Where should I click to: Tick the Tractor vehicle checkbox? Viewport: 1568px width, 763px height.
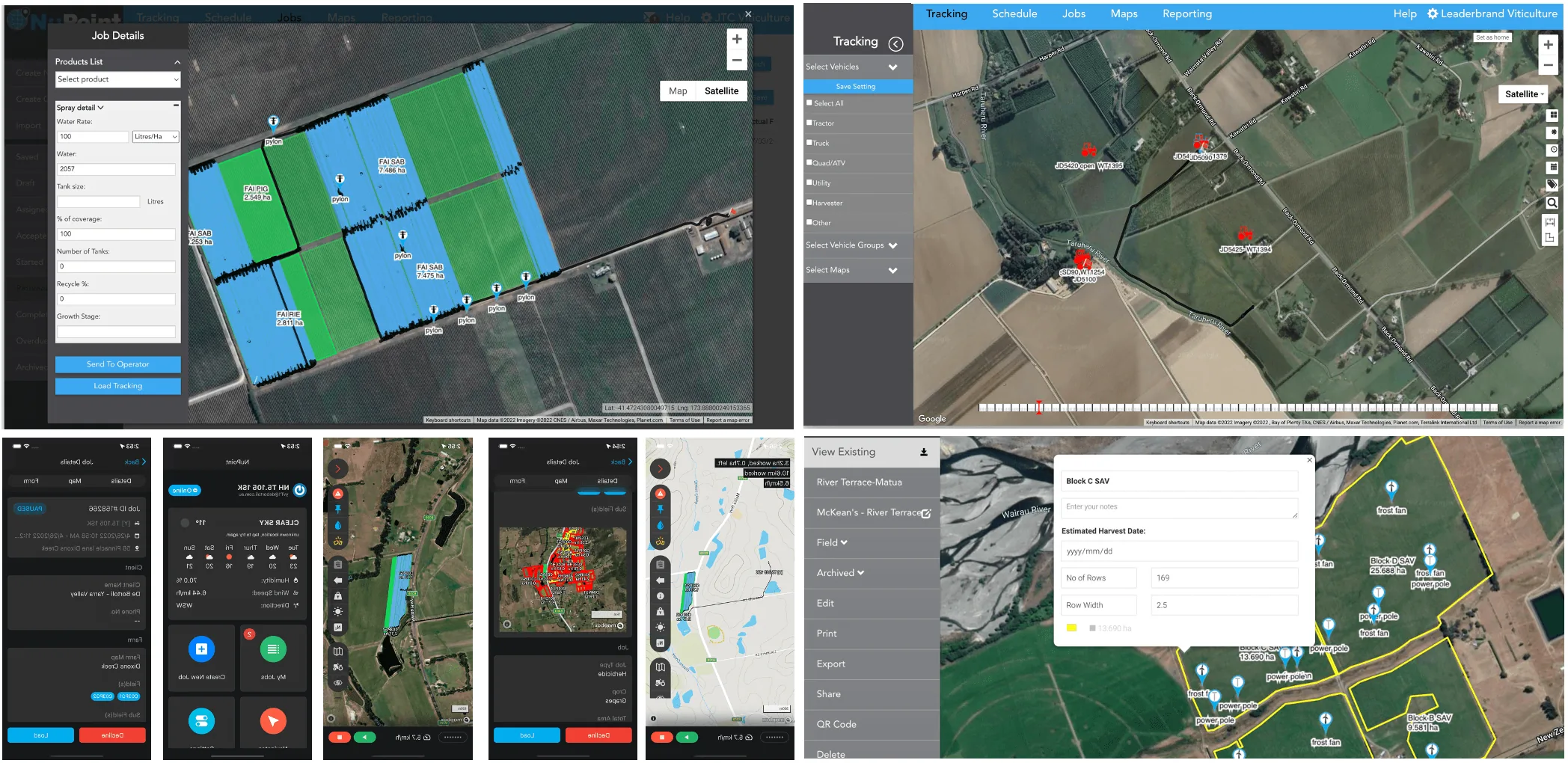pos(809,123)
